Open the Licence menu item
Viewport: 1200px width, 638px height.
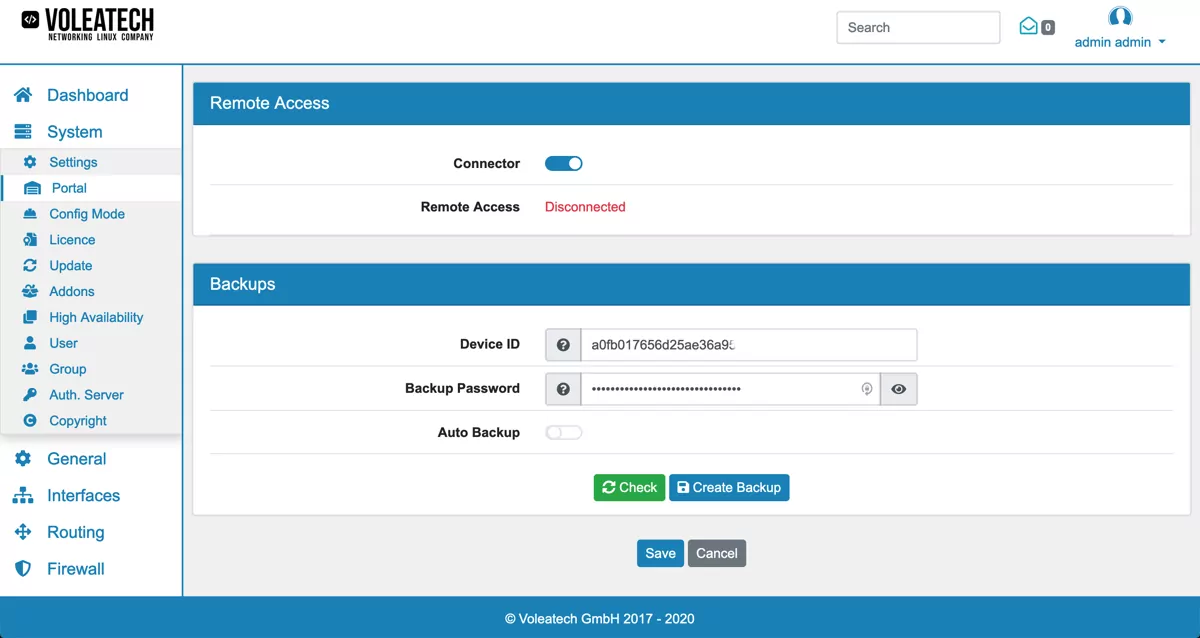(72, 240)
